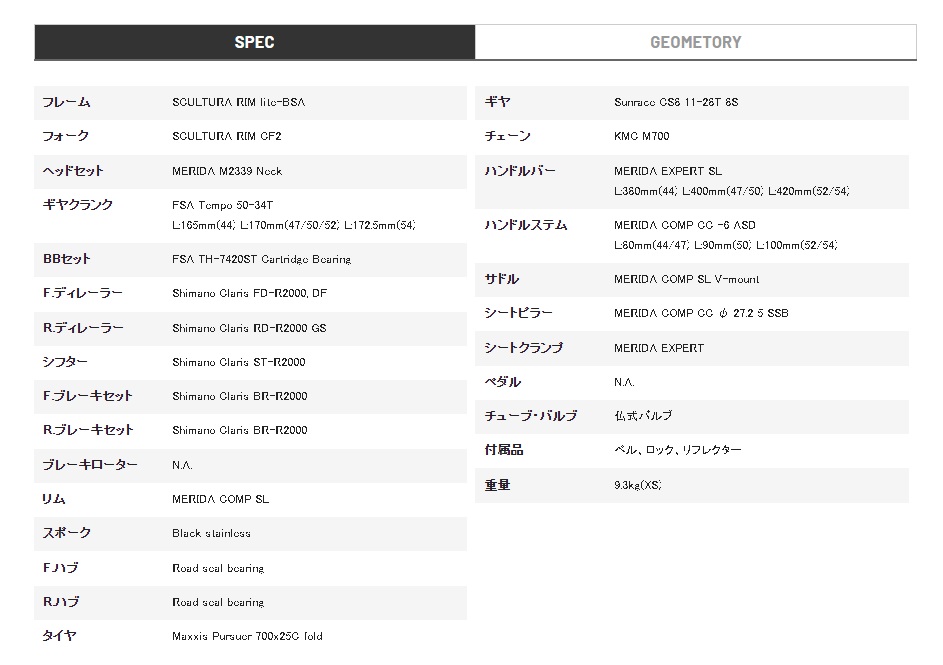Click the Sunrace CS8 11-26T gear value
The height and width of the screenshot is (665, 943).
click(x=676, y=102)
